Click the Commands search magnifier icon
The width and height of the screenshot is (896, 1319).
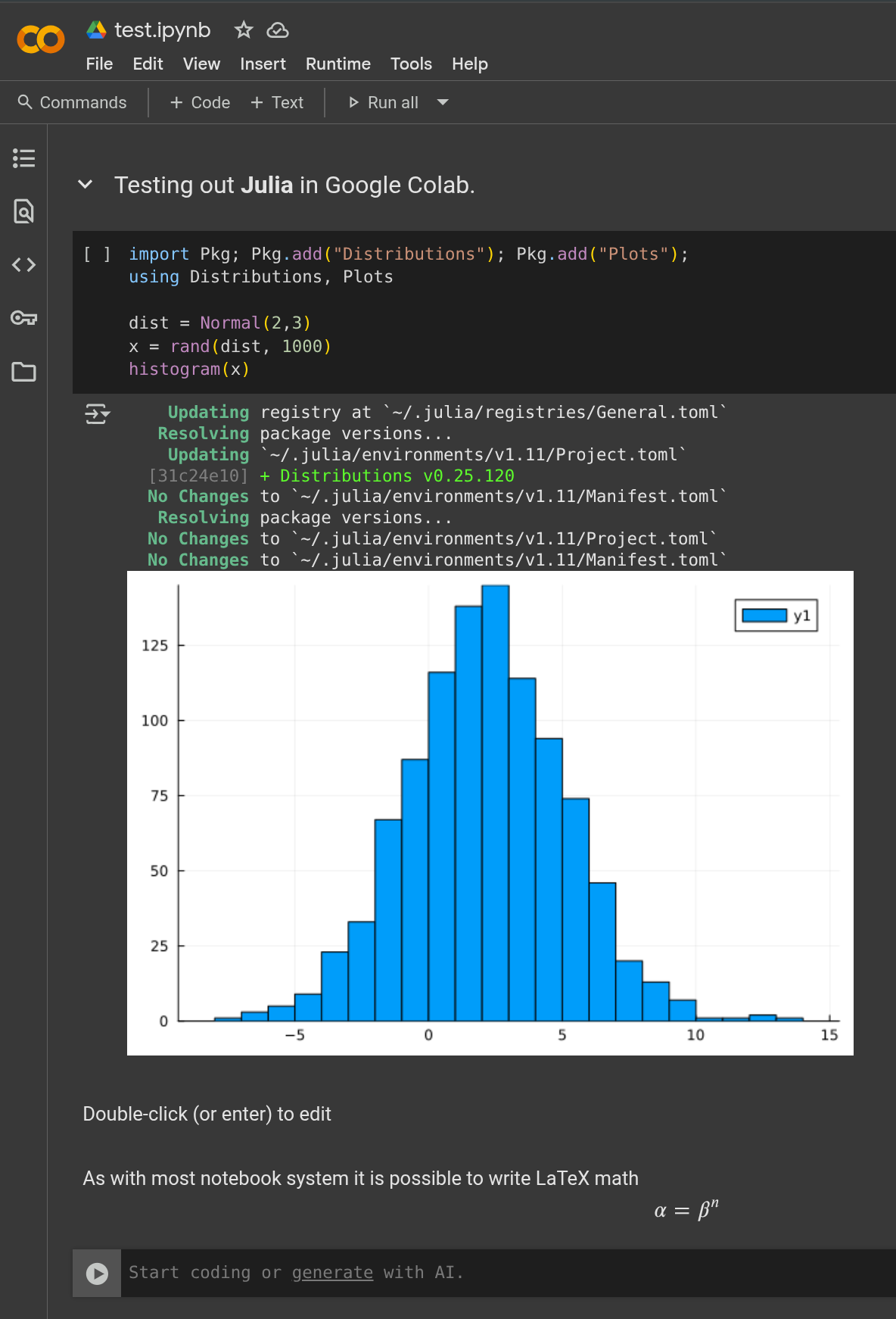click(25, 101)
